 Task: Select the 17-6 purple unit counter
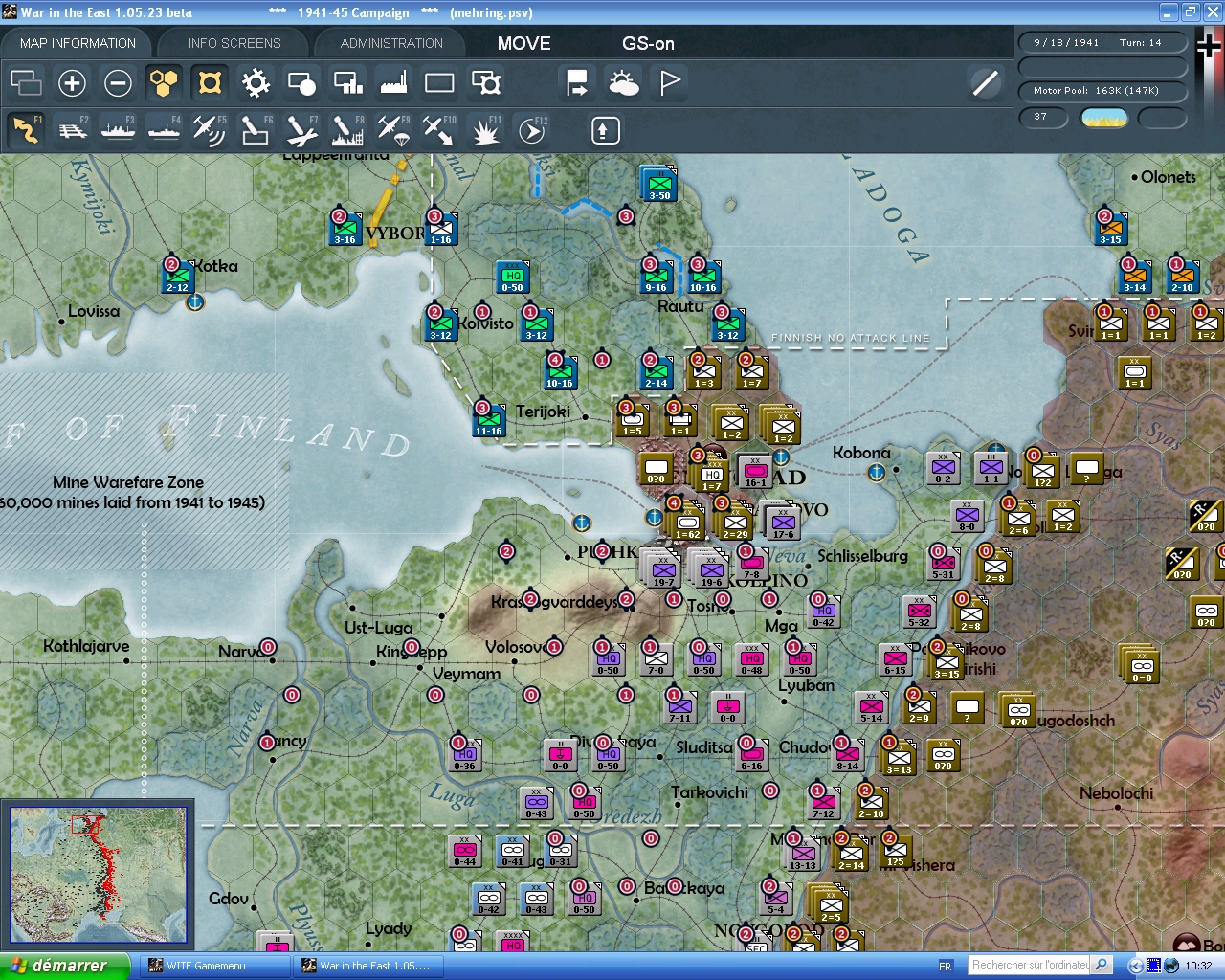783,523
